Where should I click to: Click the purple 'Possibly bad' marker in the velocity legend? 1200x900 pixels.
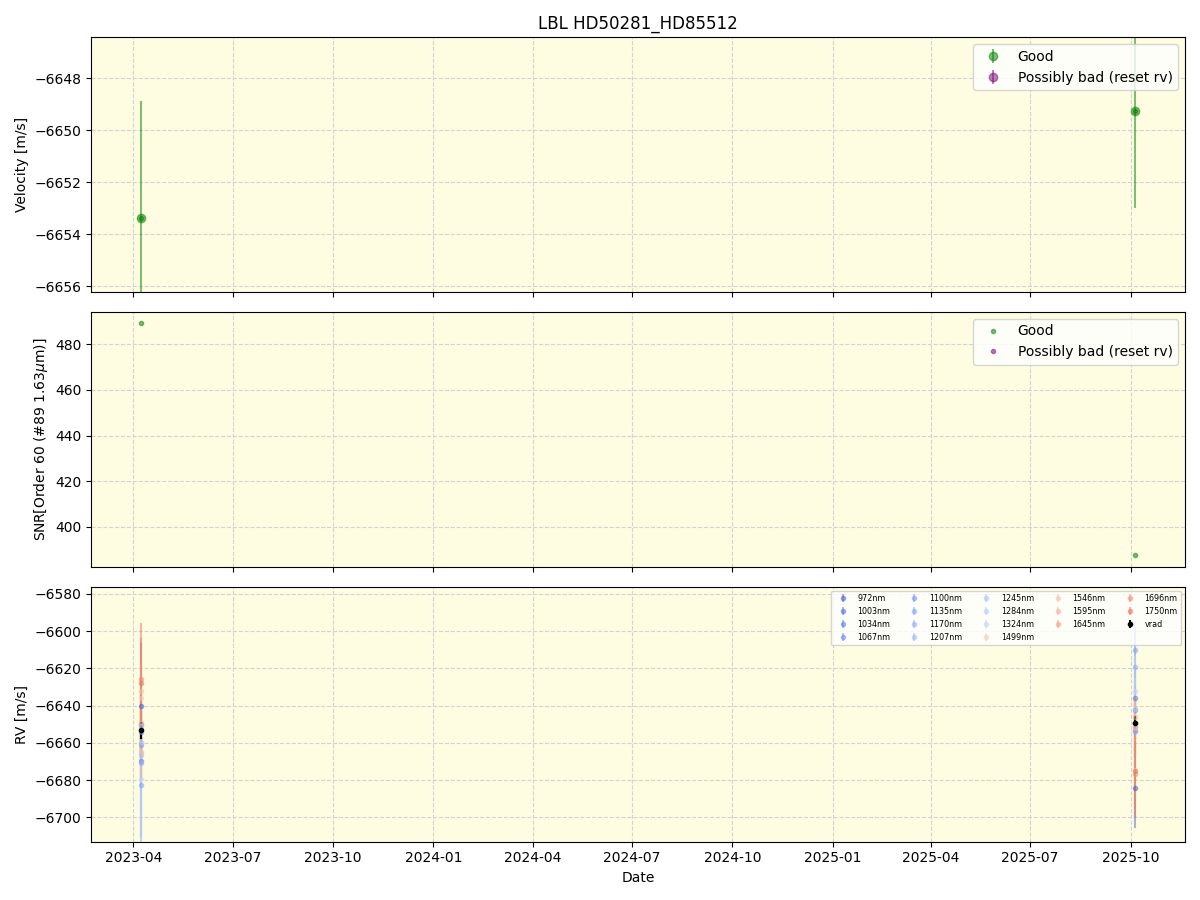pyautogui.click(x=993, y=77)
